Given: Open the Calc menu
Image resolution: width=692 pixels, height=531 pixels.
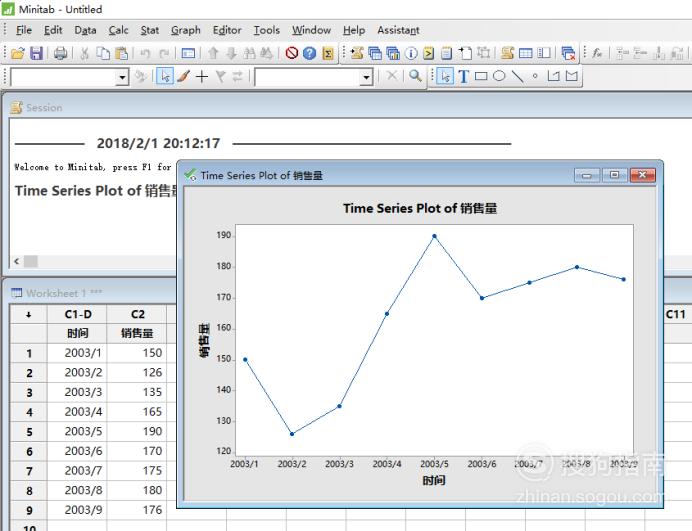Looking at the screenshot, I should pos(118,30).
